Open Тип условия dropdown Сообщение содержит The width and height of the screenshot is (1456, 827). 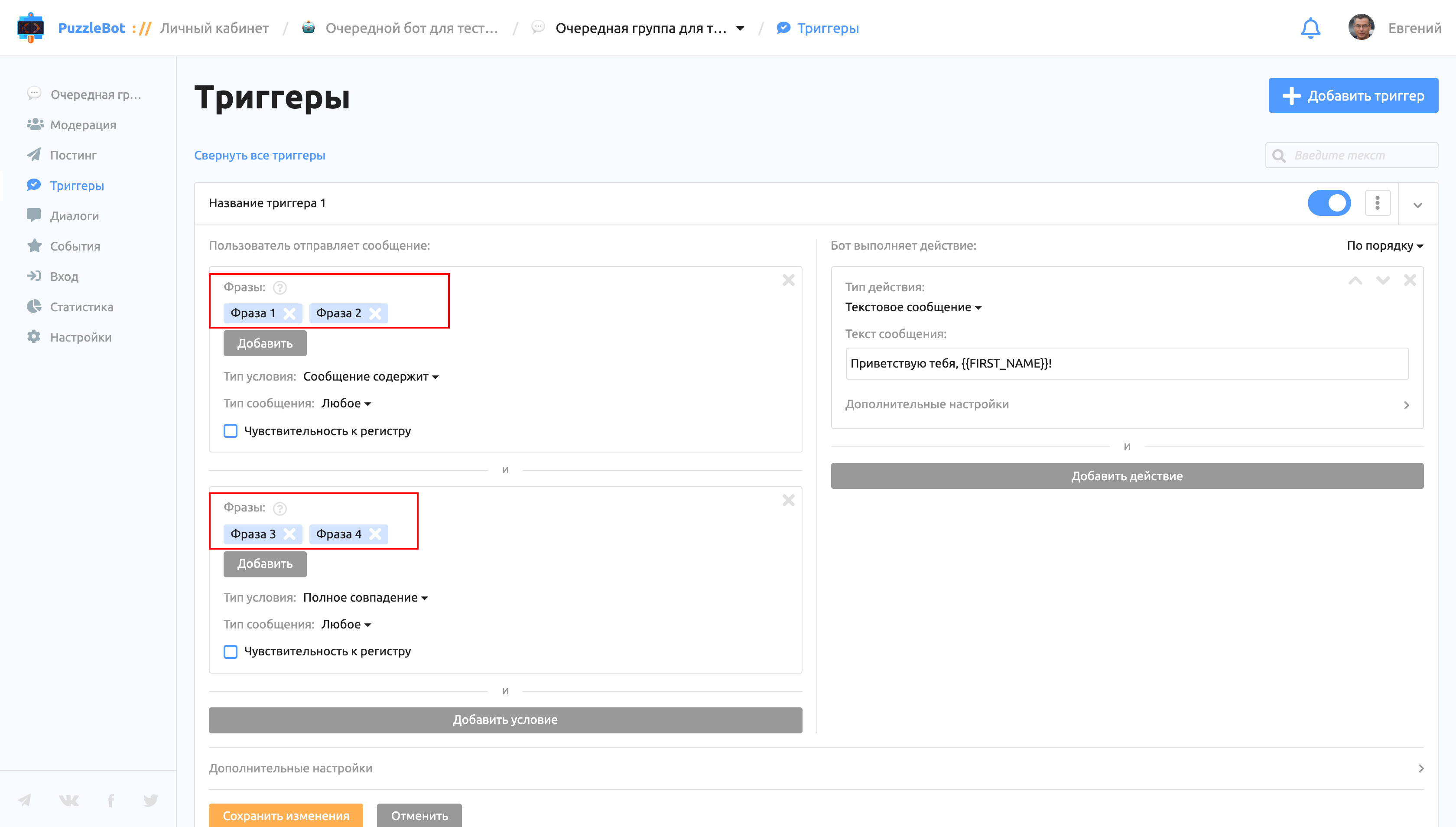371,376
